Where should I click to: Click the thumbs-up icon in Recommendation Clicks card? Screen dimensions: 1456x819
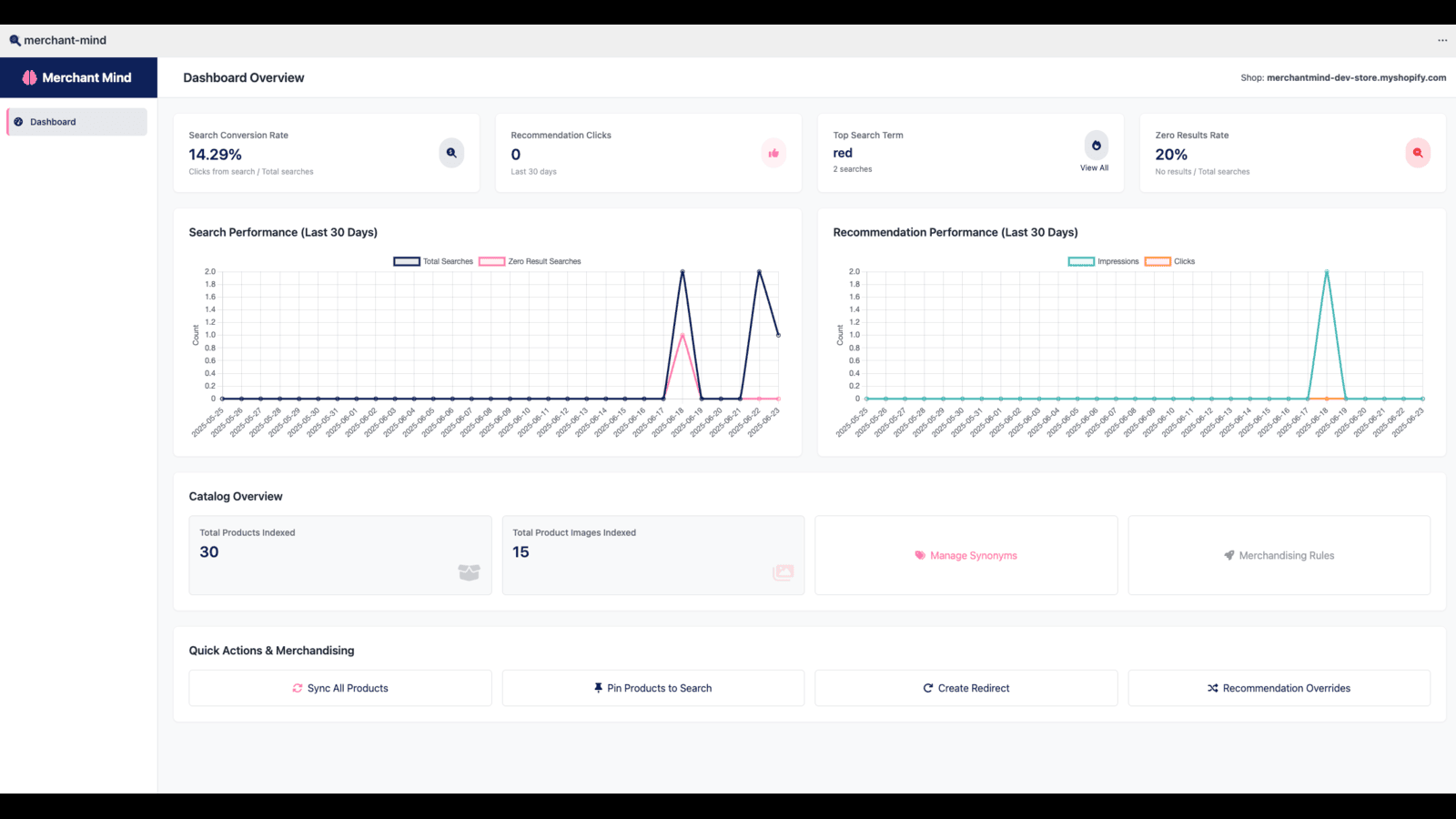[773, 153]
